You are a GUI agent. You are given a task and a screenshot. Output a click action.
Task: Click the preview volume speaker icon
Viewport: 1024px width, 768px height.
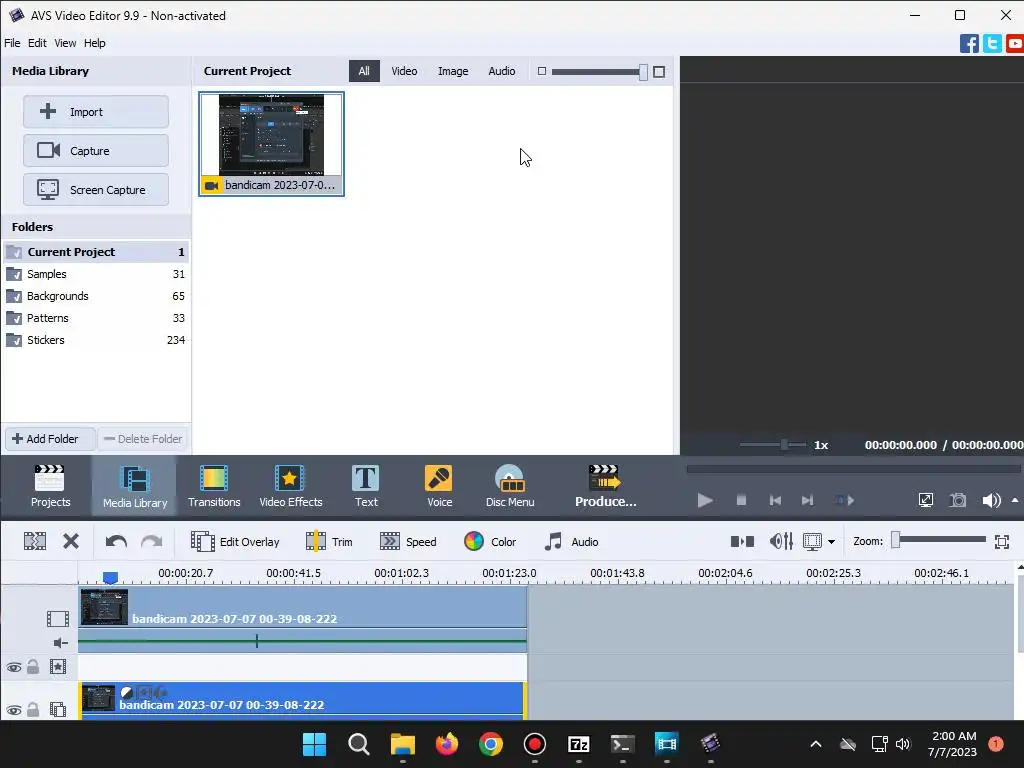click(991, 500)
